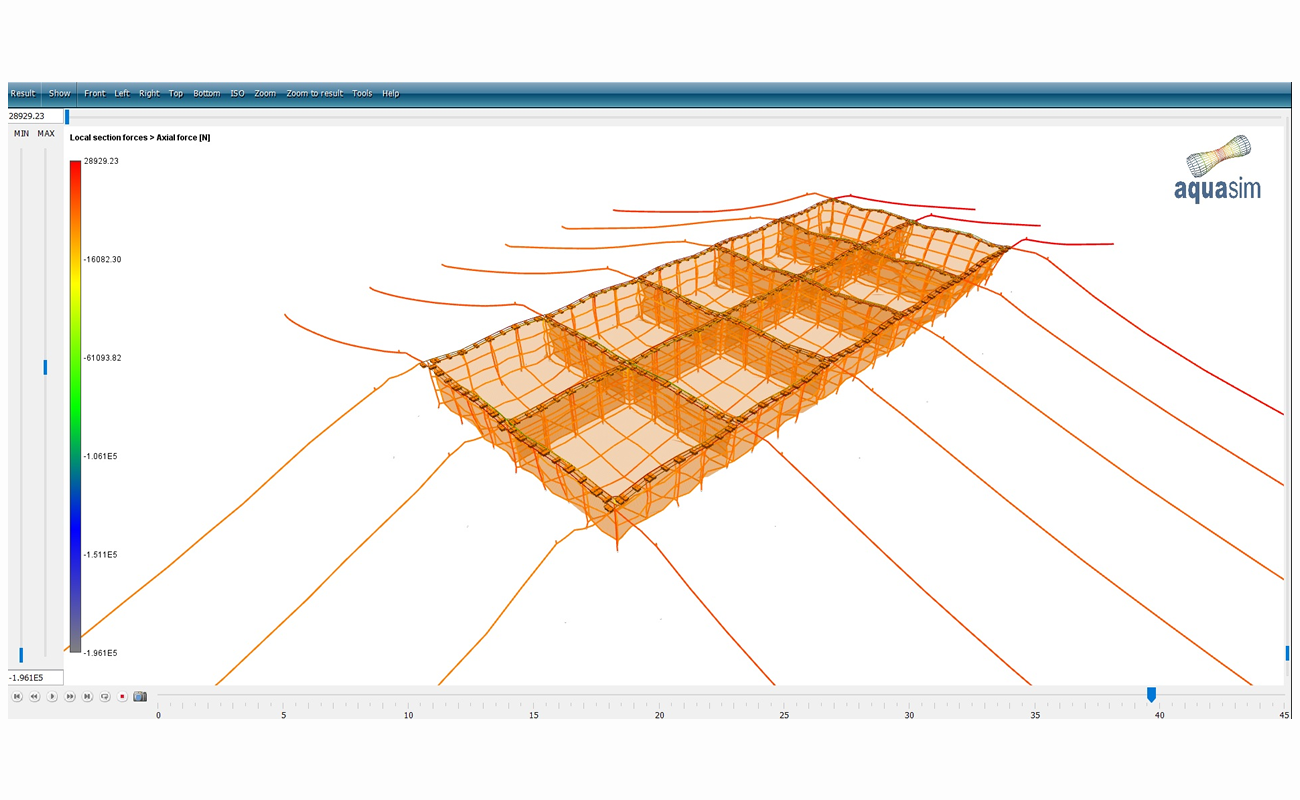Click the rewind playback button
Screen dimensions: 1300x800
34,696
